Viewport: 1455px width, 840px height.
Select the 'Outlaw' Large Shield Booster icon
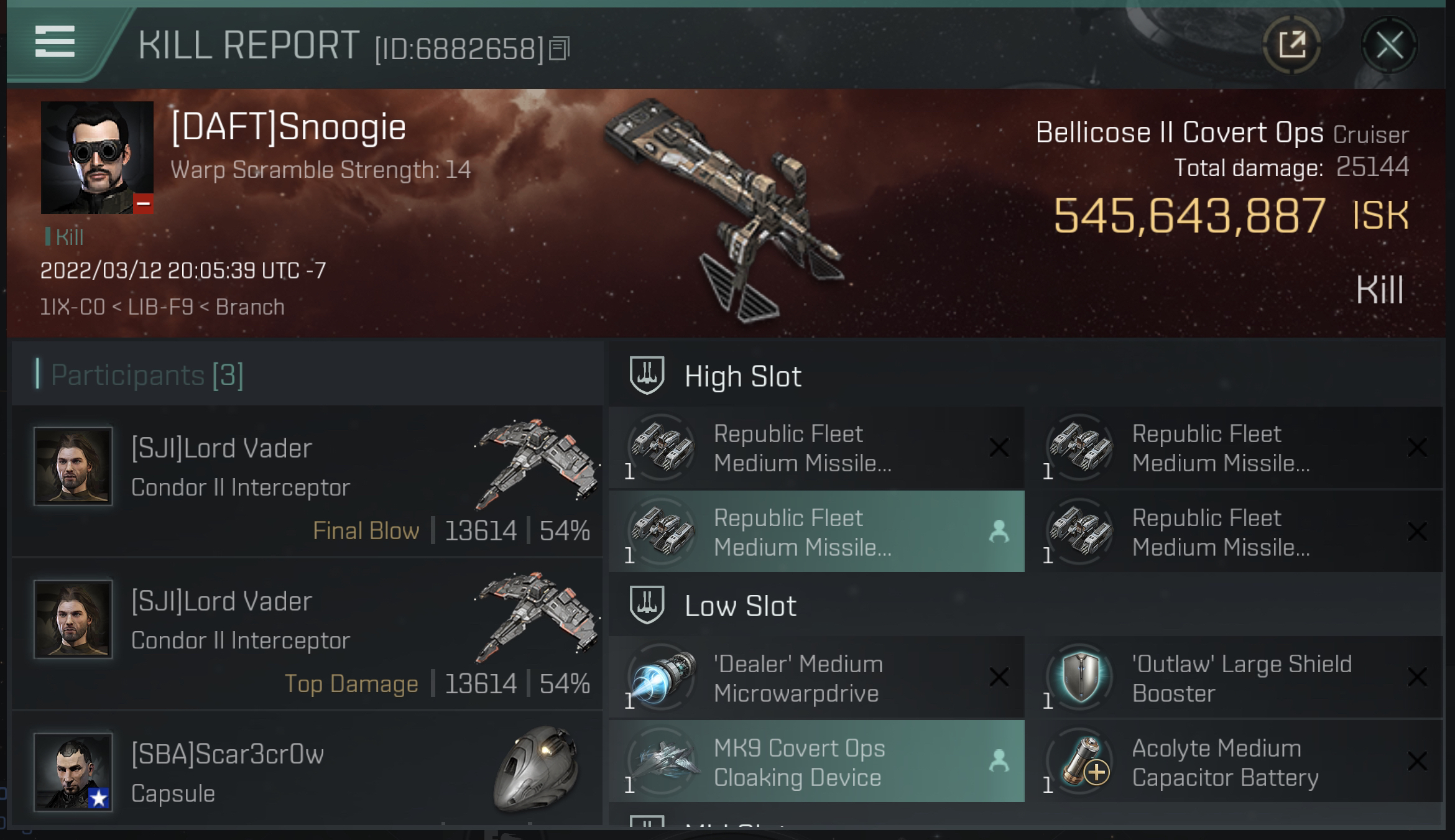coord(1081,678)
